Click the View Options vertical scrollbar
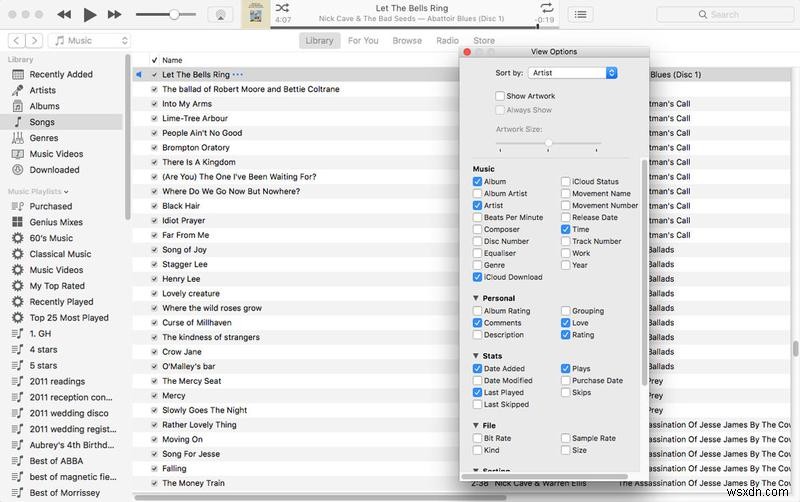 [644, 272]
